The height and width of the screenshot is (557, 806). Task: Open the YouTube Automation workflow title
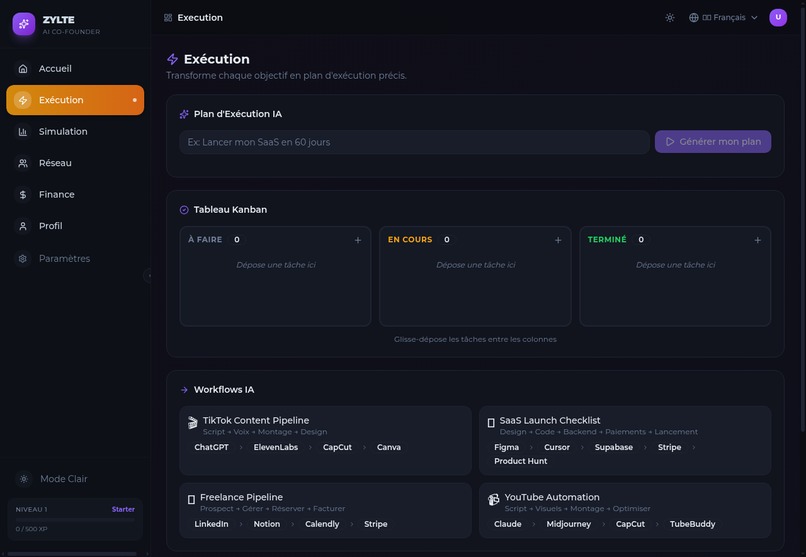(552, 497)
